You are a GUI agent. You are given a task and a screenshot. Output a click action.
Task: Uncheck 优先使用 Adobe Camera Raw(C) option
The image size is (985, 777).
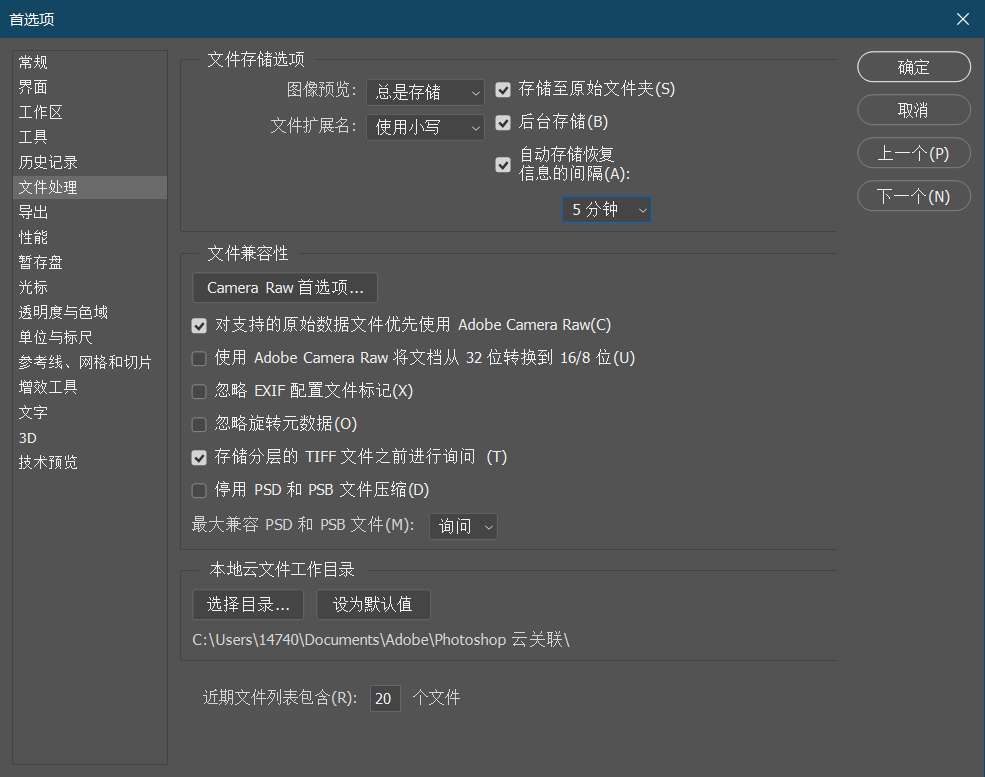pos(199,325)
